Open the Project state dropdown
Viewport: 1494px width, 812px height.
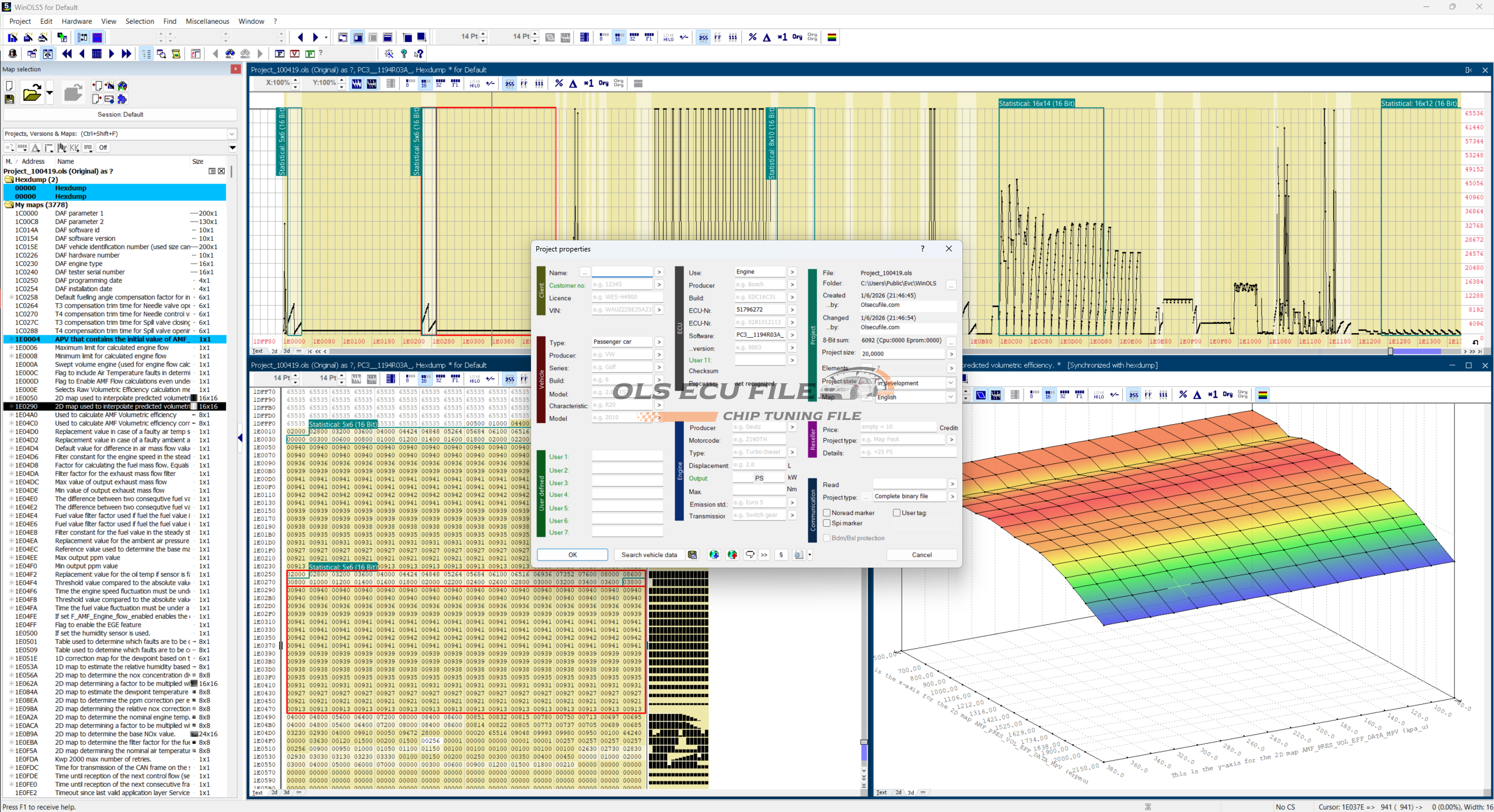click(x=950, y=383)
